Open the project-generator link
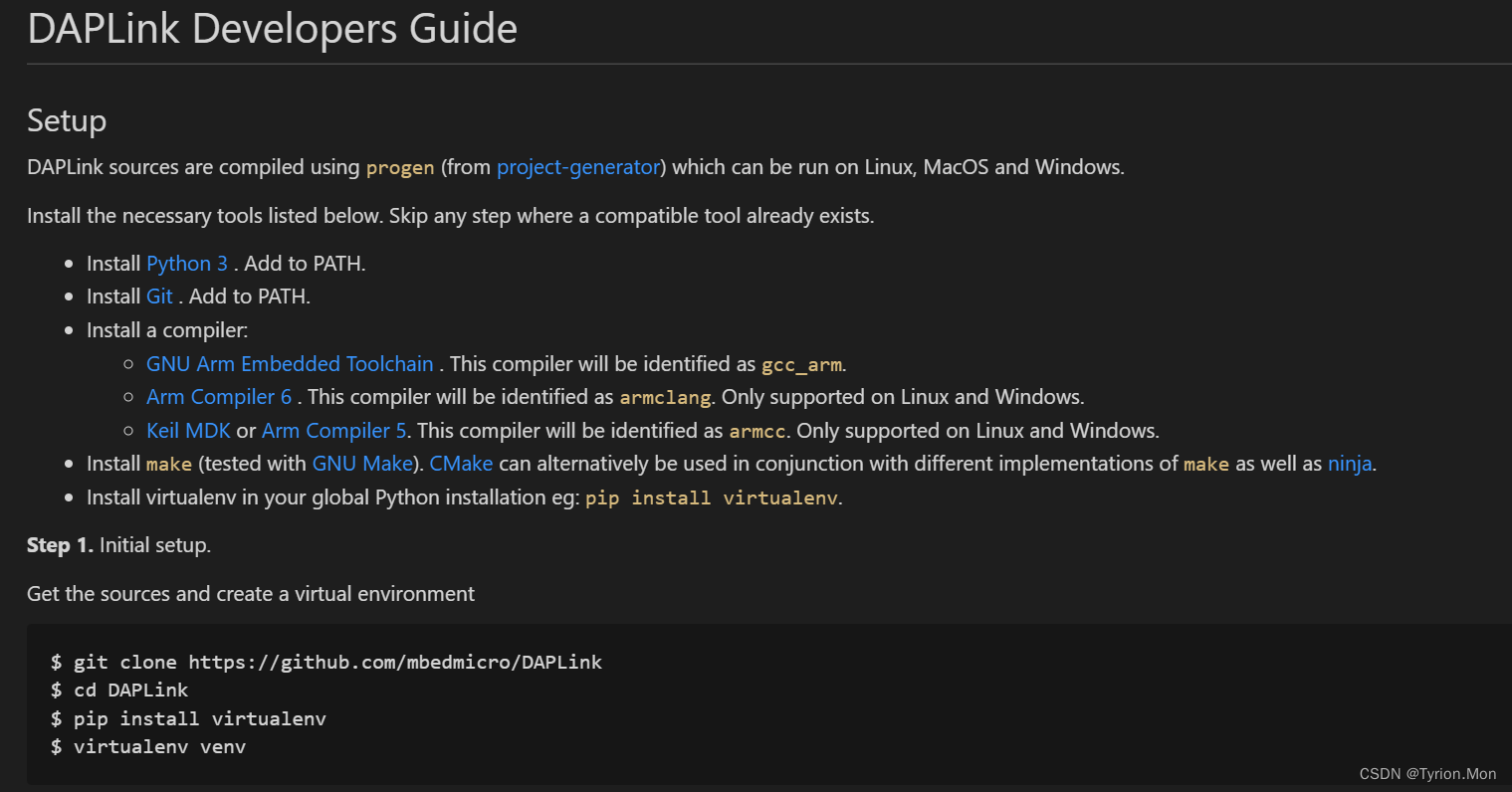 click(578, 167)
